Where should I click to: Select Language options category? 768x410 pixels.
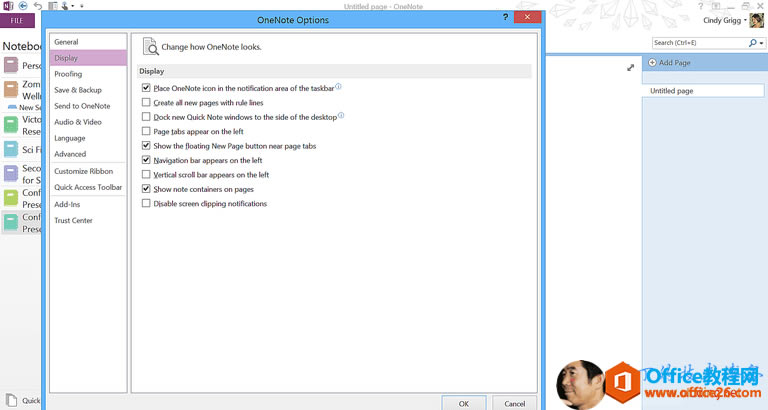[88, 138]
